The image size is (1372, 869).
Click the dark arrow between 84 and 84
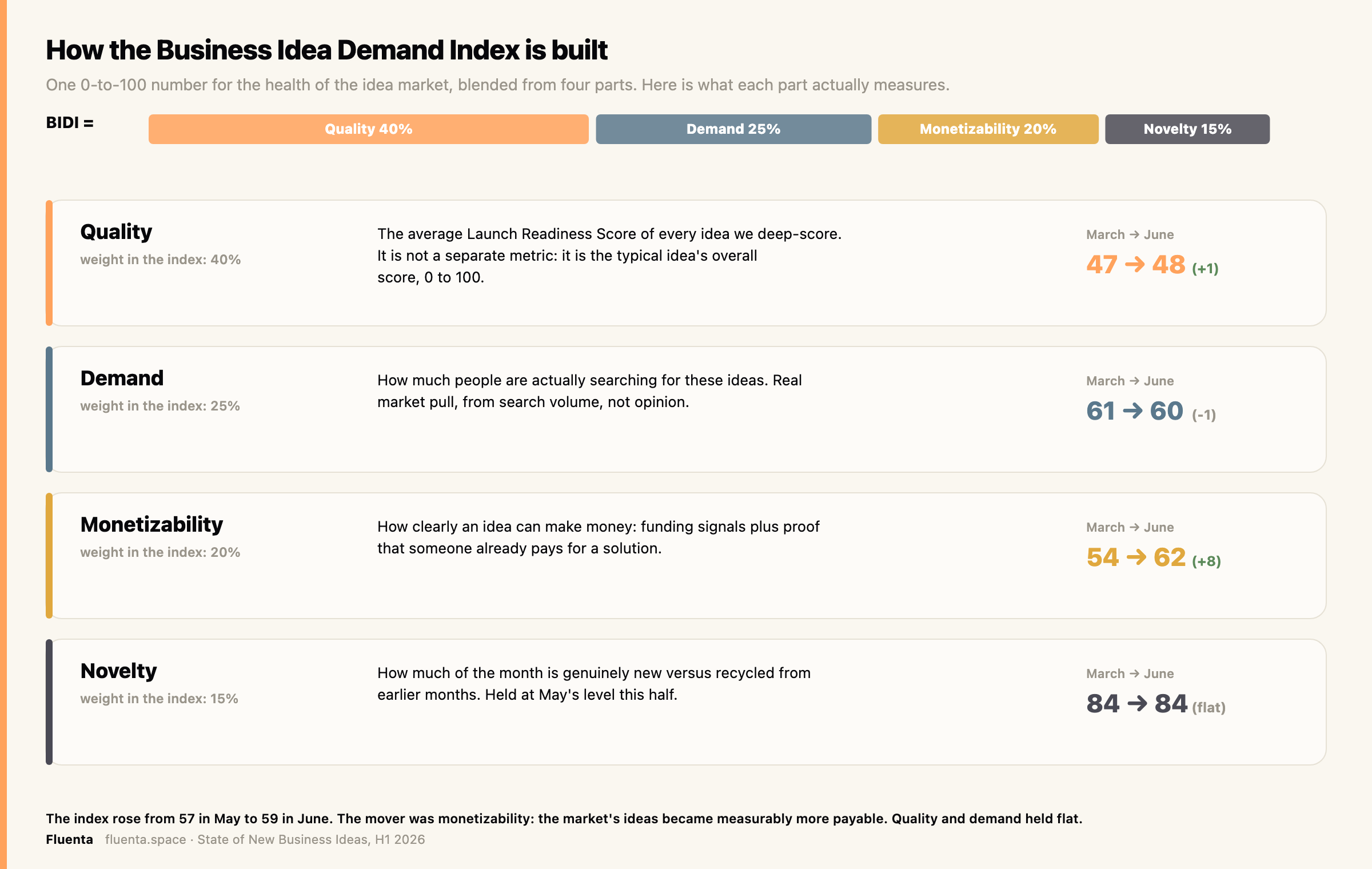[x=1137, y=704]
